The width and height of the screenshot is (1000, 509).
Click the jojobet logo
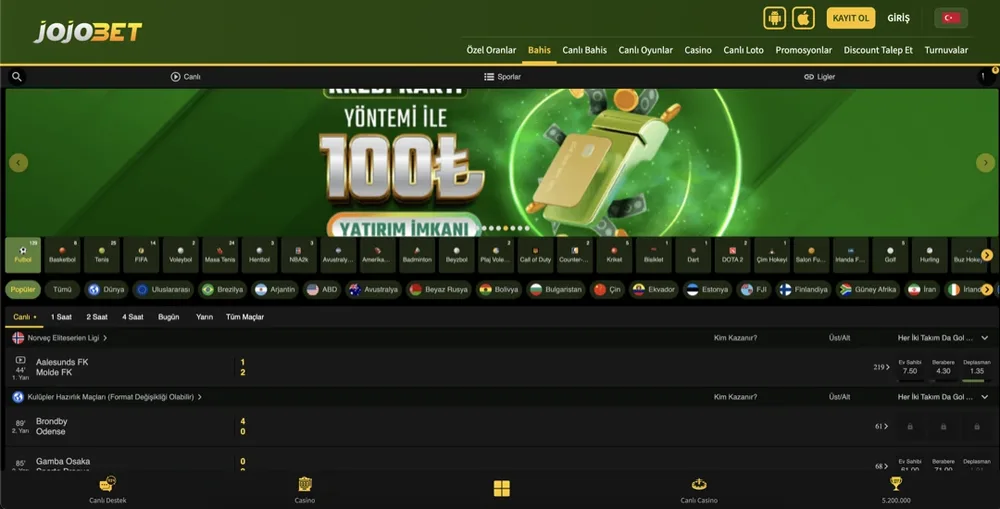point(87,31)
